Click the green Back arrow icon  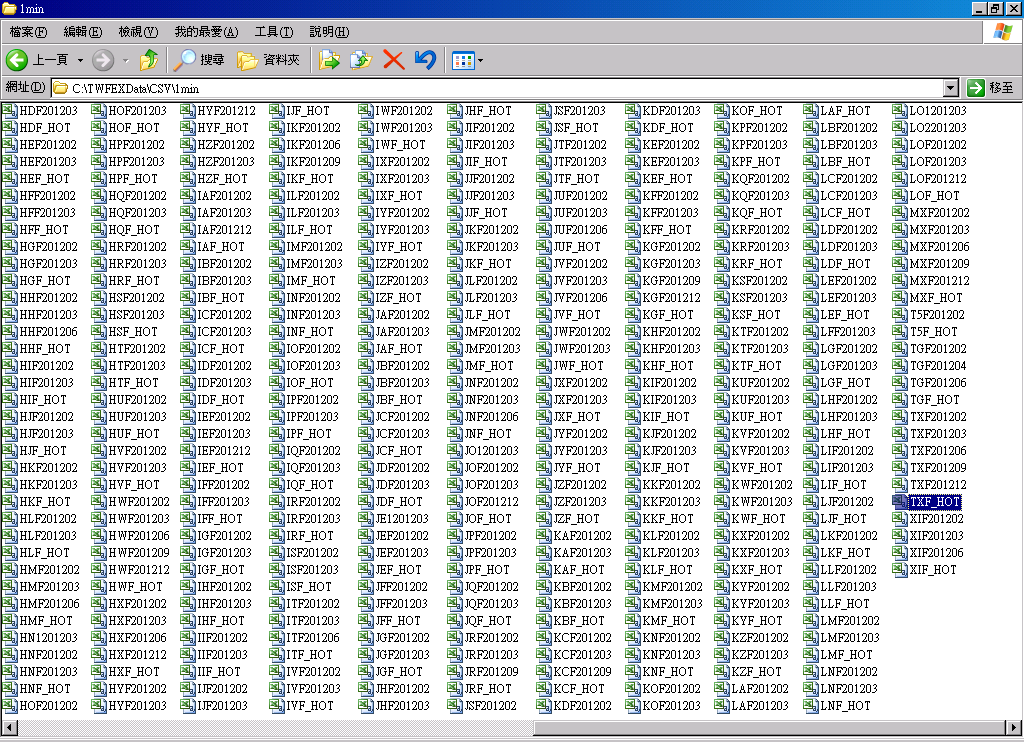click(17, 60)
